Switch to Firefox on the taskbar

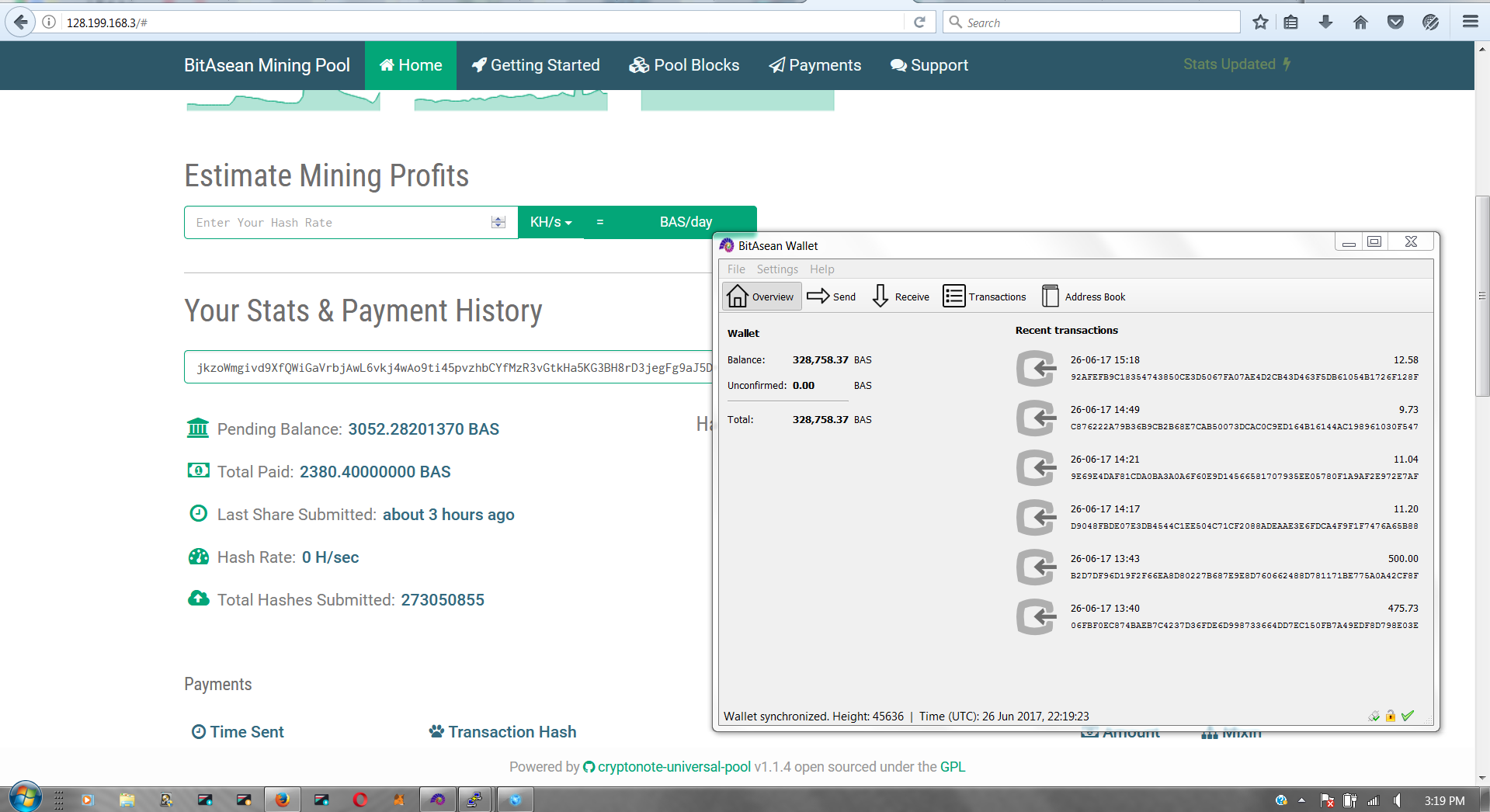(x=283, y=800)
